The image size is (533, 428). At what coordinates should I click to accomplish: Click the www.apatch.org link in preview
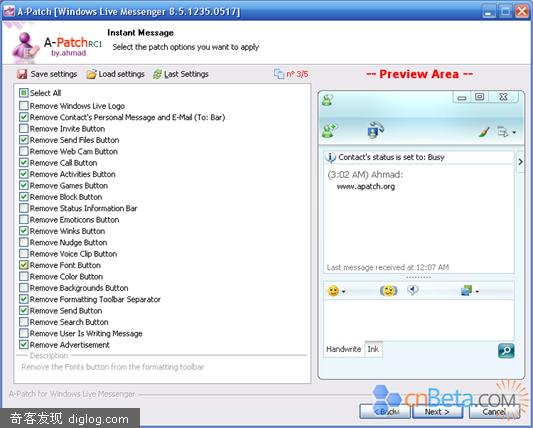click(x=366, y=187)
